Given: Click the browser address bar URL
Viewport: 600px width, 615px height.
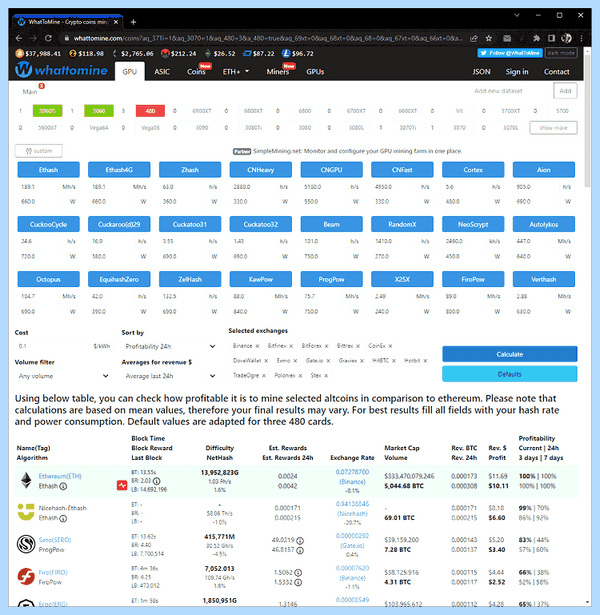Looking at the screenshot, I should point(268,38).
